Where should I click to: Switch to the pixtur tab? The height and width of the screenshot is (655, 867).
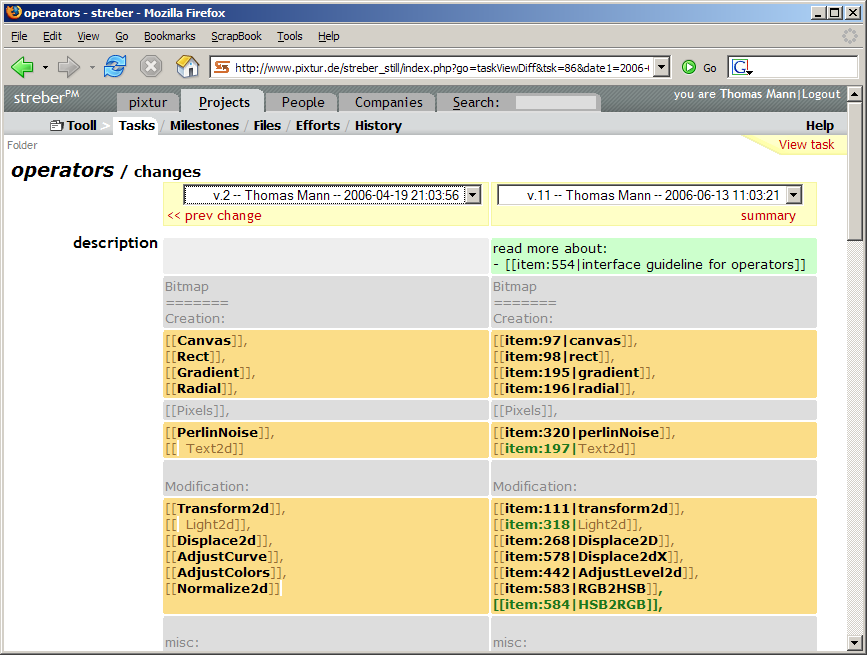(x=148, y=102)
